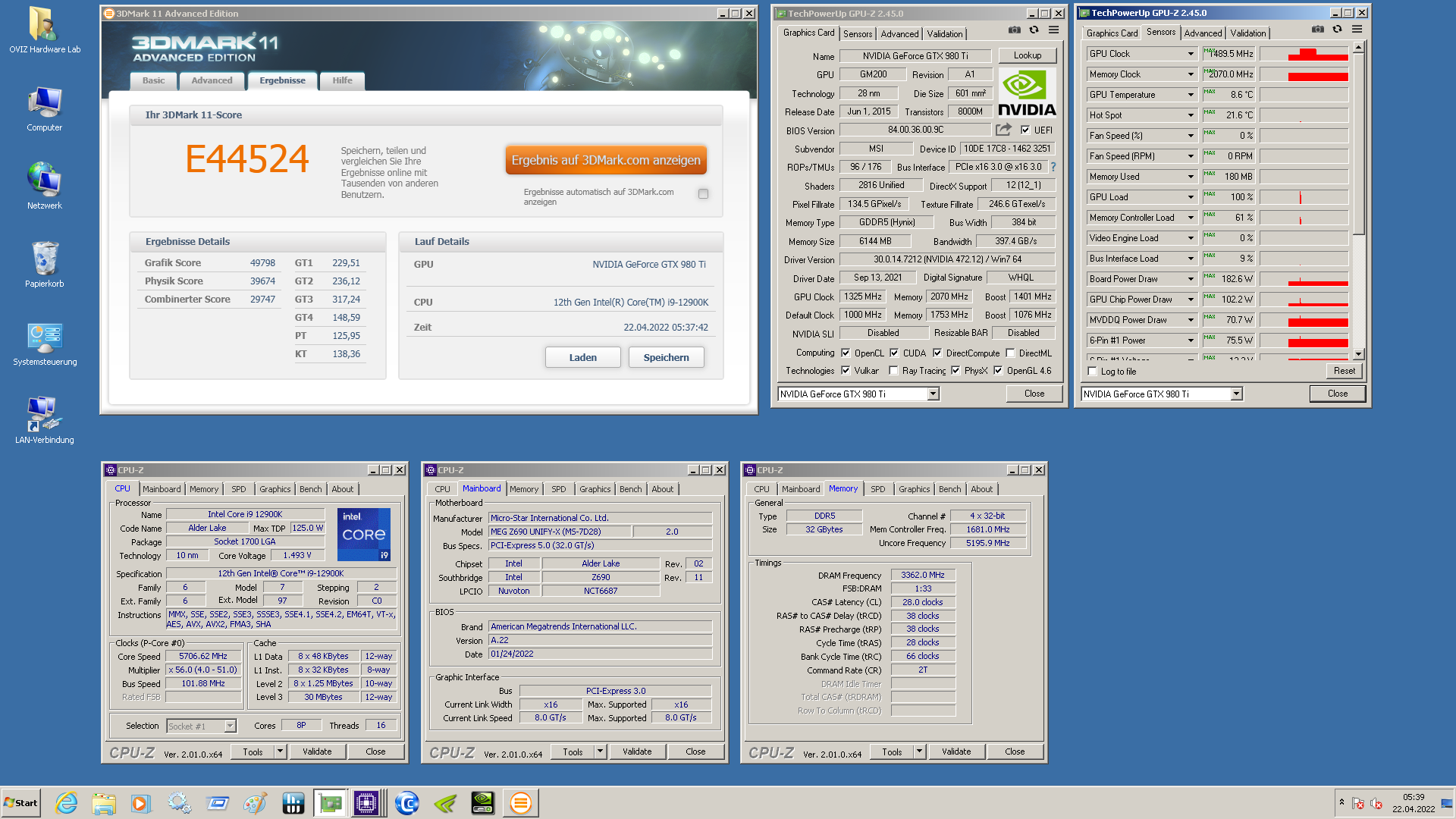
Task: Open the gears settings icon in taskbar
Action: [x=180, y=803]
